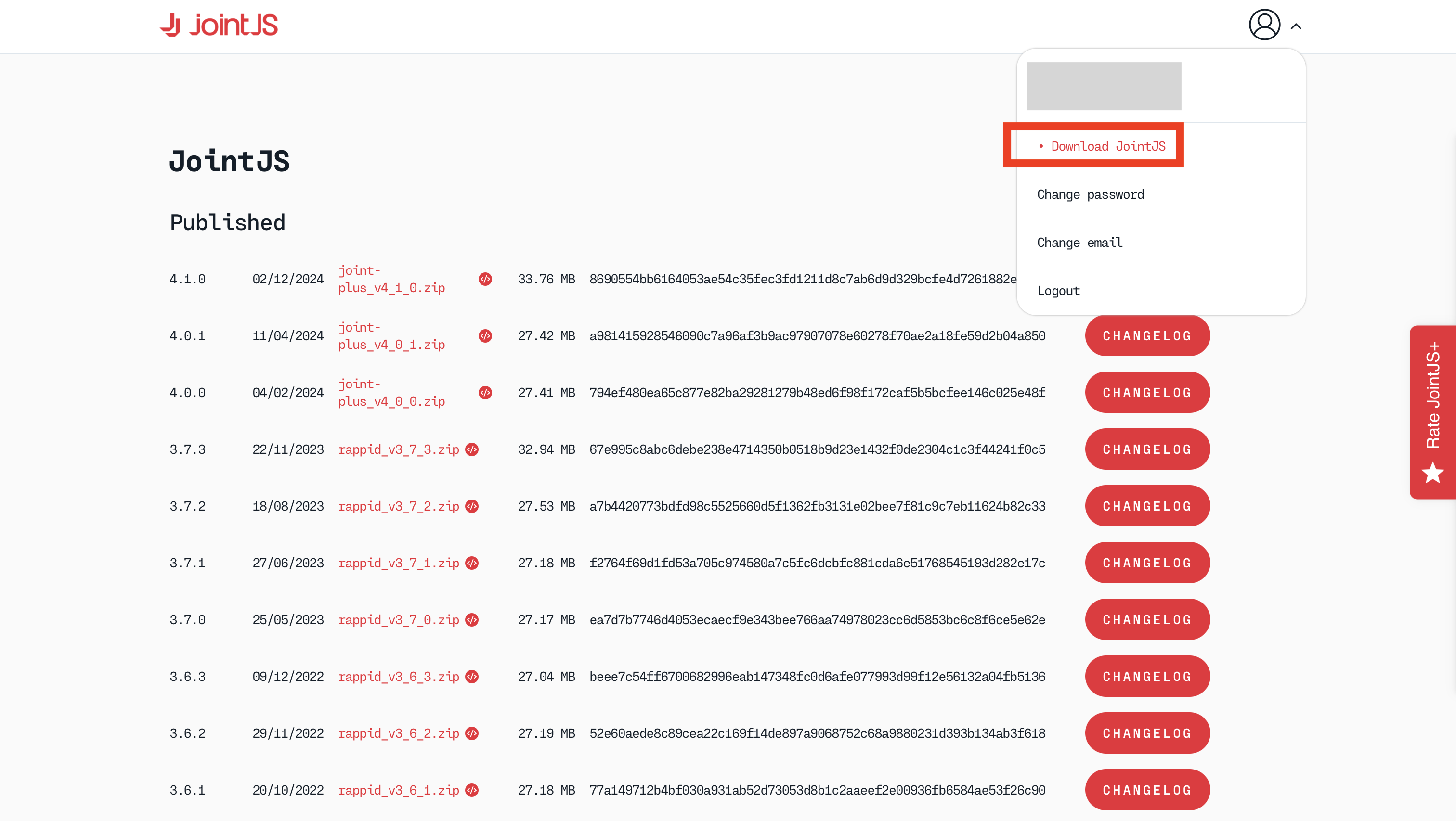Click code icon next to rappid_v3_7_0.zip
The image size is (1456, 821).
[472, 620]
